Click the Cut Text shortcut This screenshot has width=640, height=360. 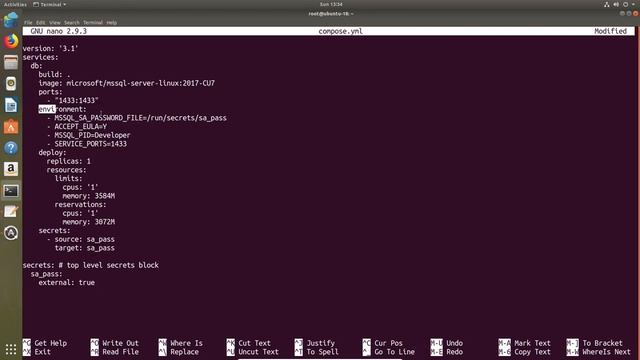click(249, 343)
